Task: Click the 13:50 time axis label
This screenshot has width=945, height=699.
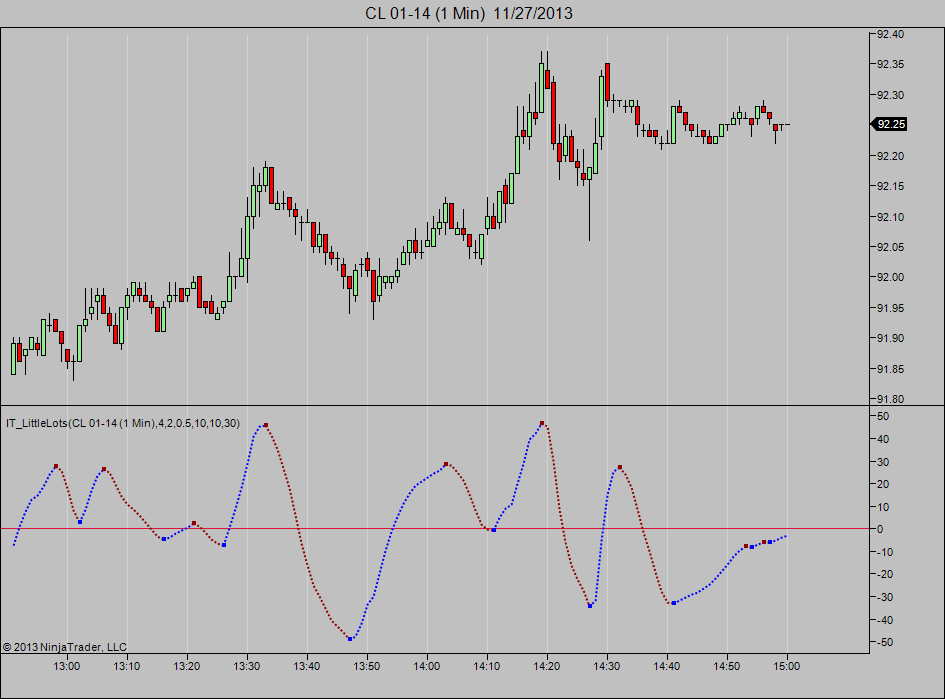Action: [366, 666]
